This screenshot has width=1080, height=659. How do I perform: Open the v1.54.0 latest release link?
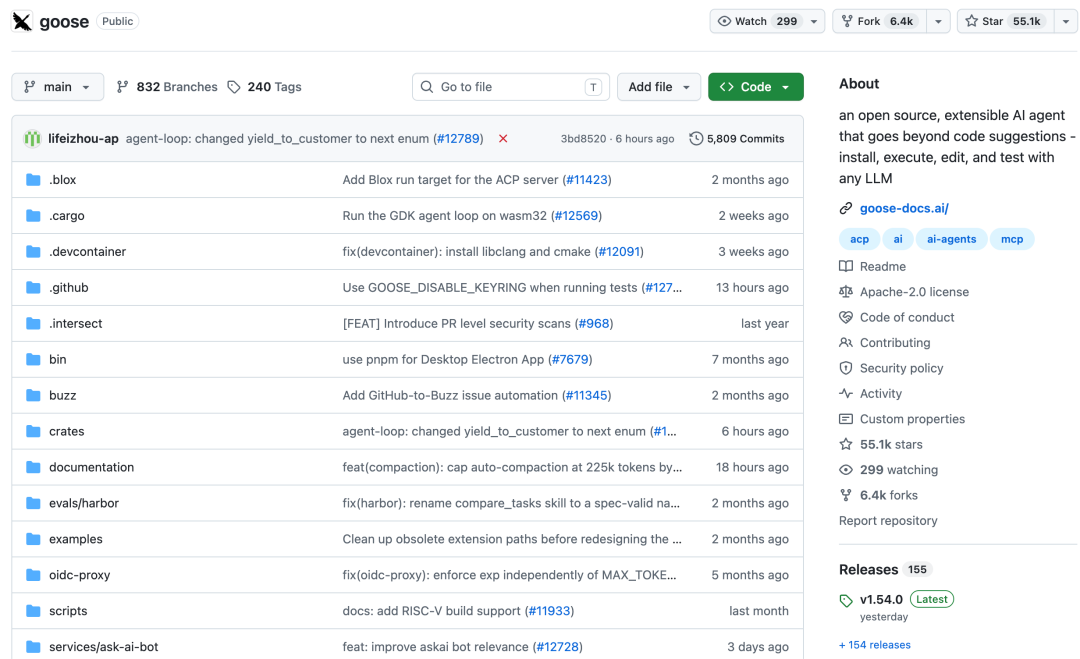pos(881,600)
